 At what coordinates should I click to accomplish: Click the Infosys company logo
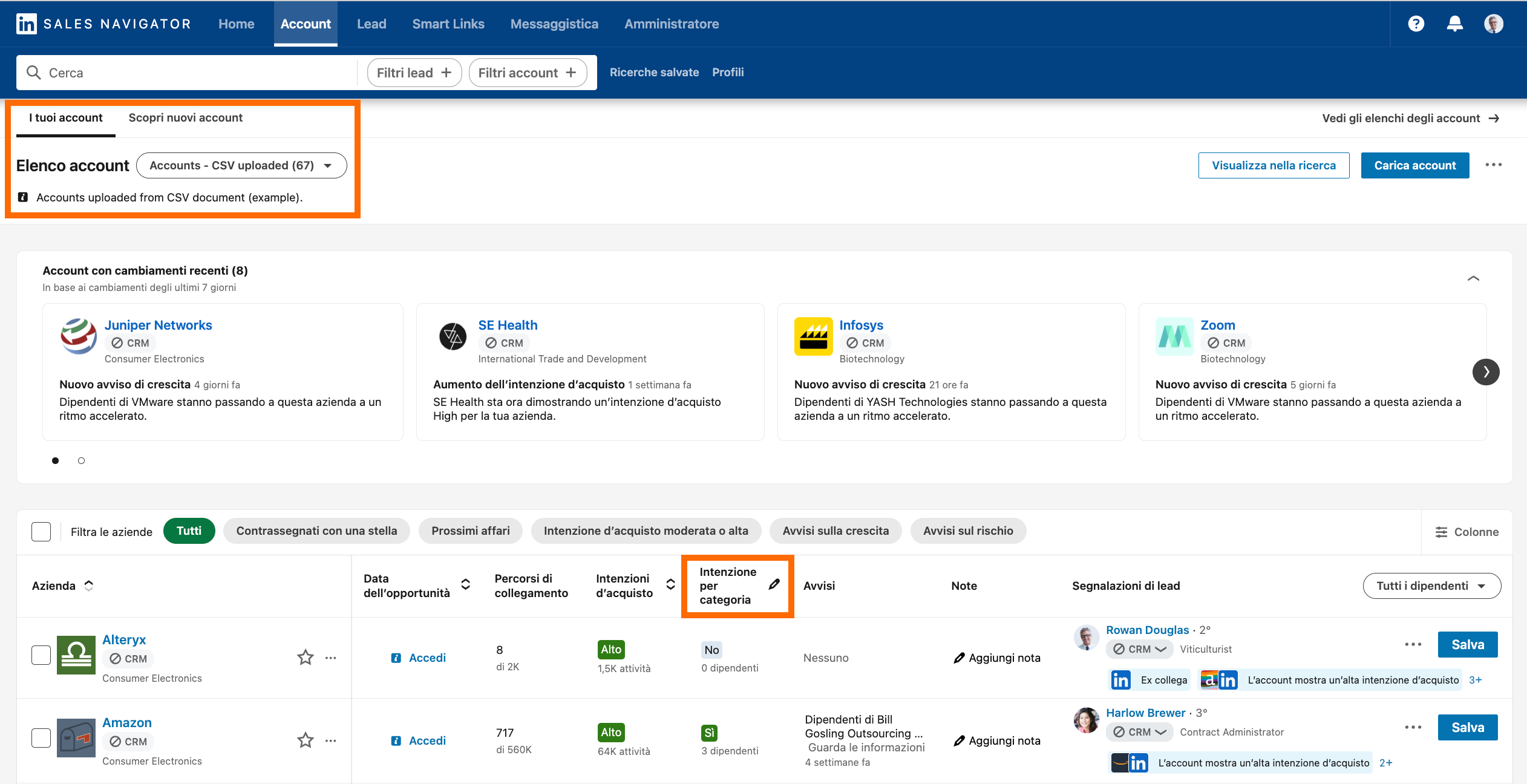pos(813,336)
